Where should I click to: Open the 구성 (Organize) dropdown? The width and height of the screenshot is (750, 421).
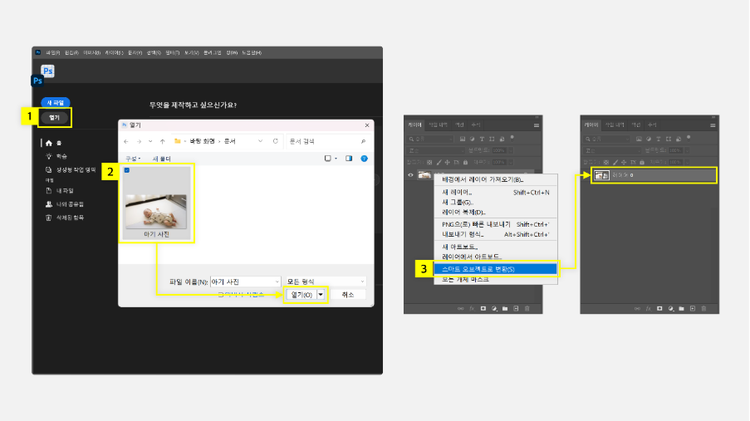(x=133, y=158)
